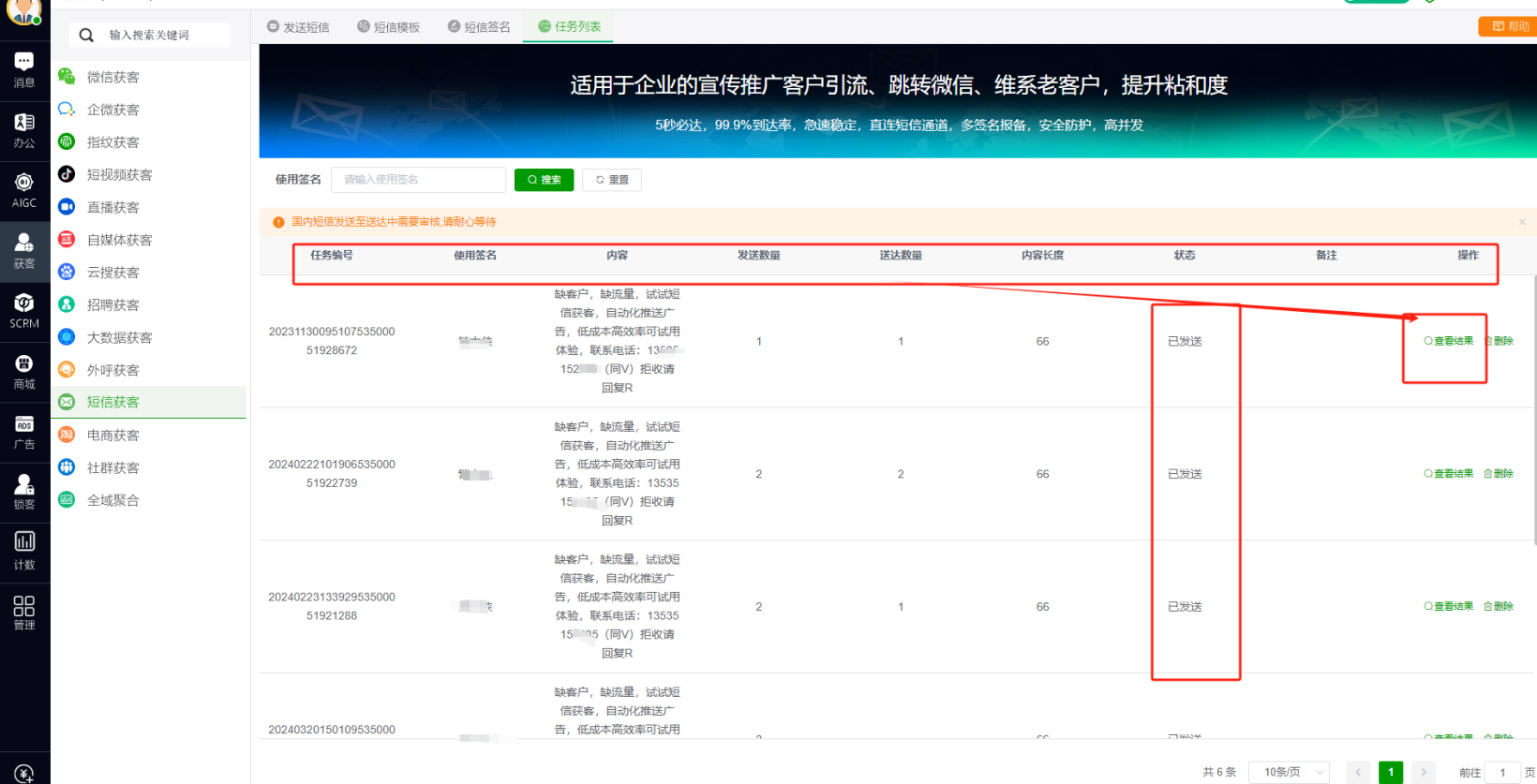Click the table's vertical scrollbar

tap(1533, 410)
